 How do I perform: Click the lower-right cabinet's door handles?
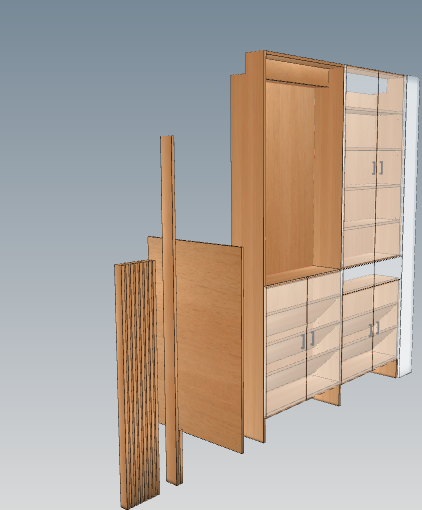pyautogui.click(x=375, y=329)
